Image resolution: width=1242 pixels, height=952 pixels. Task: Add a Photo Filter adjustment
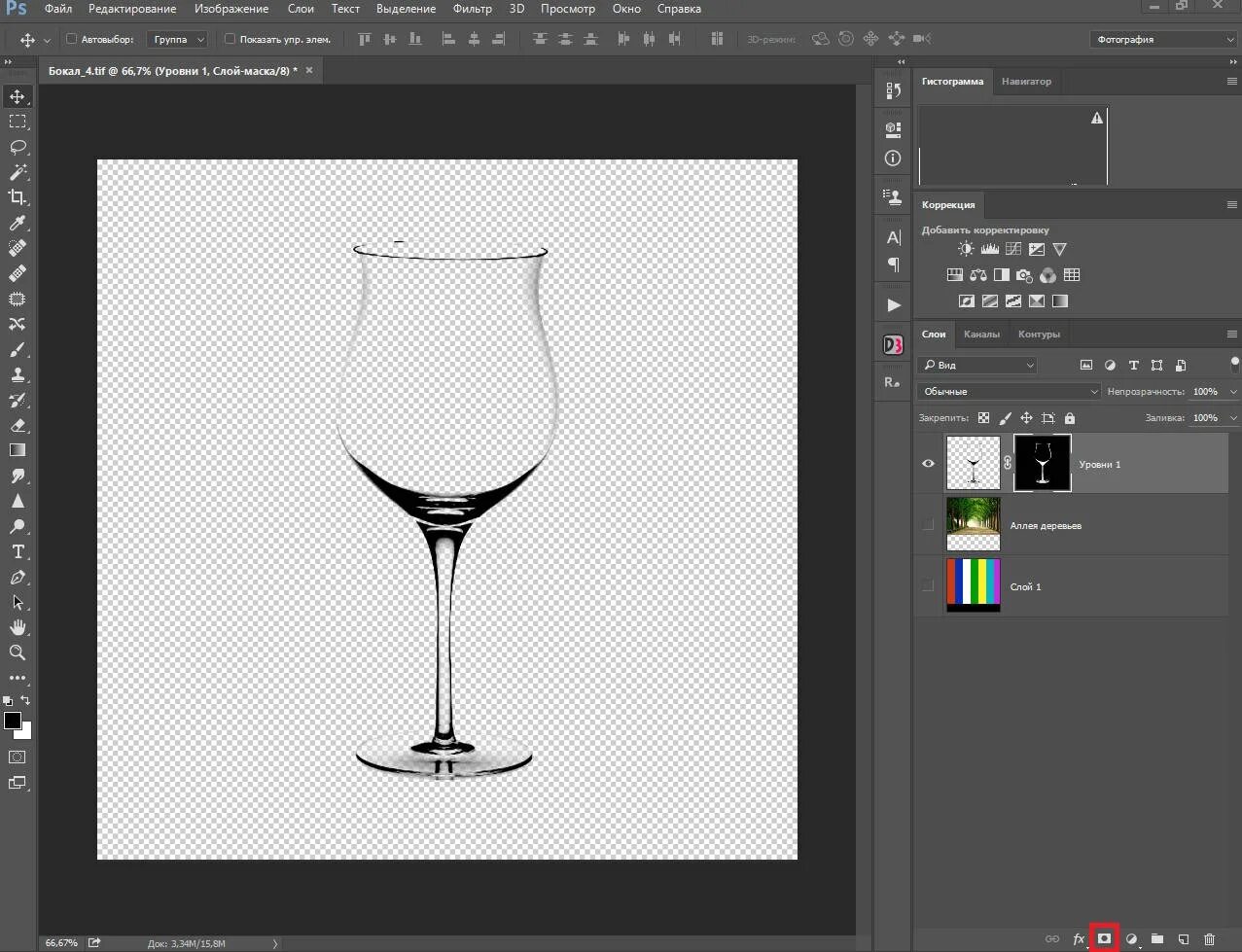coord(1024,275)
